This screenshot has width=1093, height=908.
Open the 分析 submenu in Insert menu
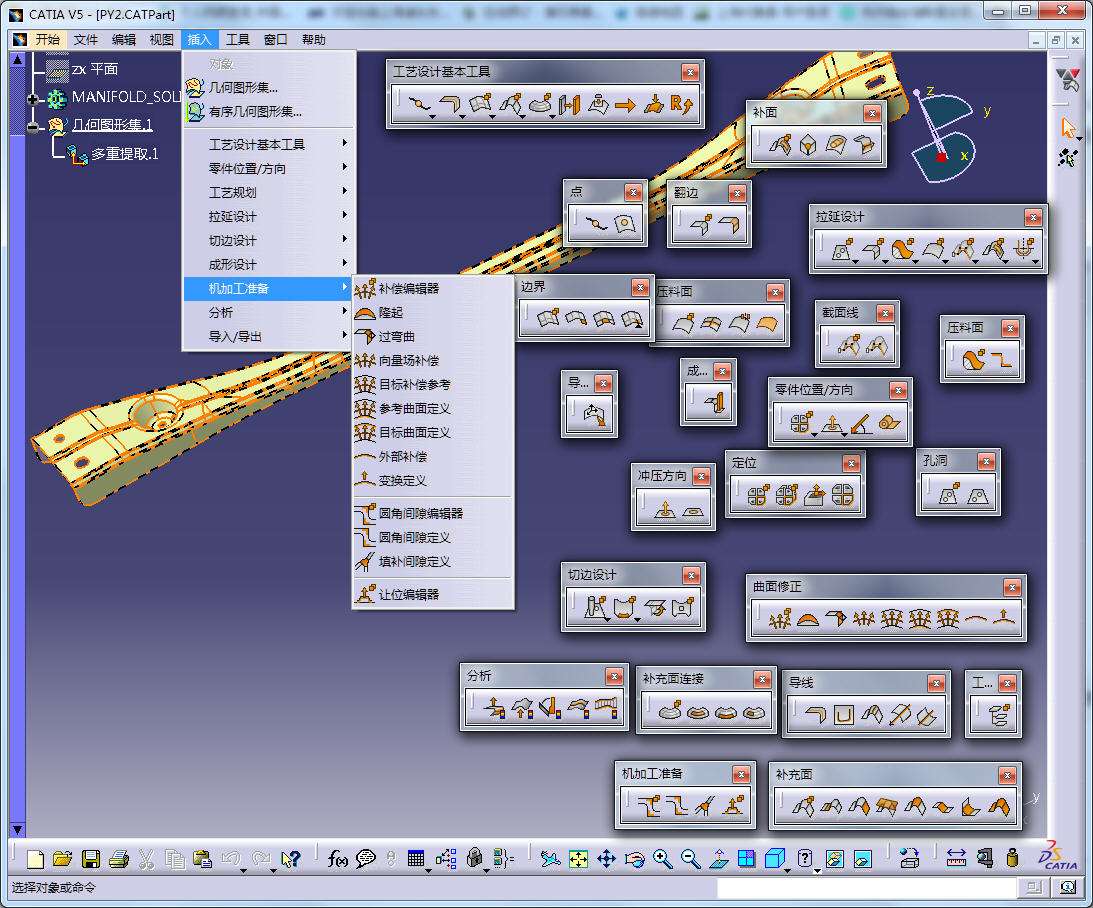tap(269, 312)
